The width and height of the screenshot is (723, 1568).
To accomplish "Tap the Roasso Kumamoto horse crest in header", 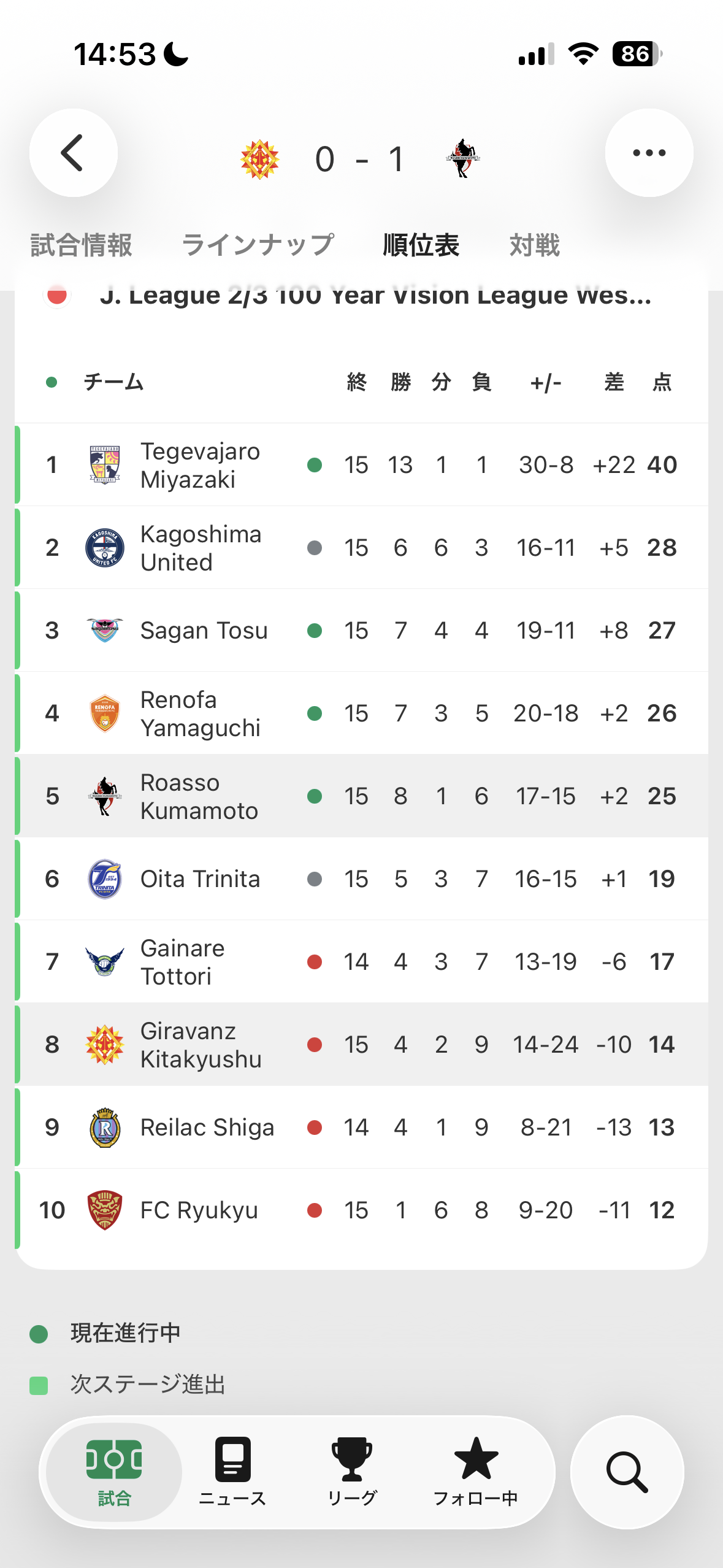I will [462, 158].
